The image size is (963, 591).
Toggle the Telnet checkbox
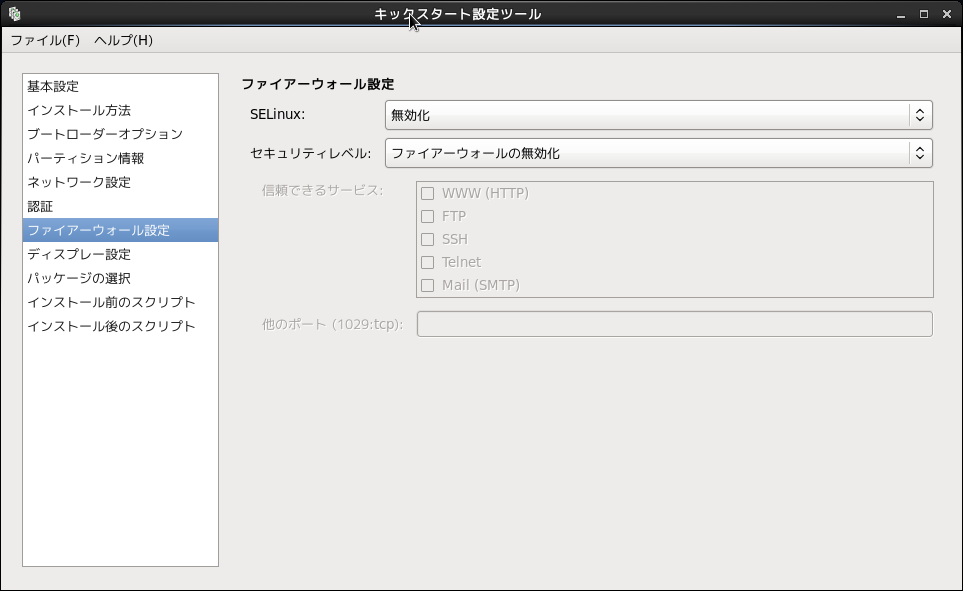pos(428,262)
